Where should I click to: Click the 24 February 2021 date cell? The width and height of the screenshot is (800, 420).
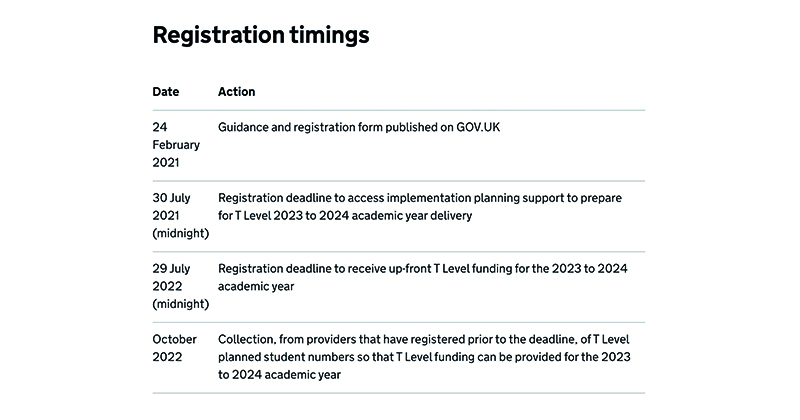tap(176, 145)
